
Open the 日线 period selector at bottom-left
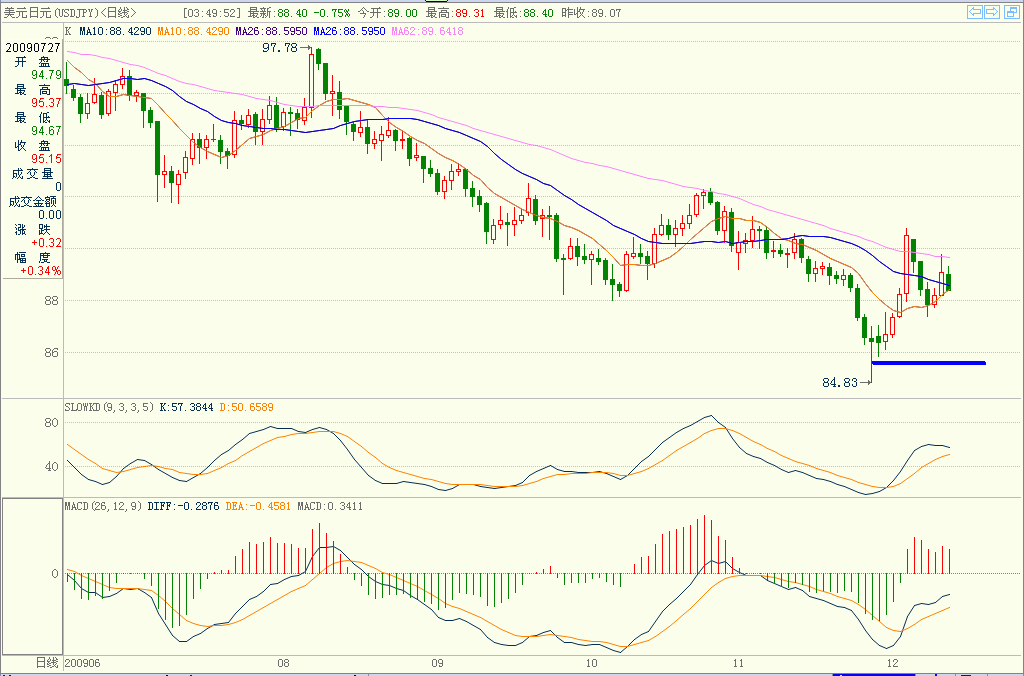(47, 663)
